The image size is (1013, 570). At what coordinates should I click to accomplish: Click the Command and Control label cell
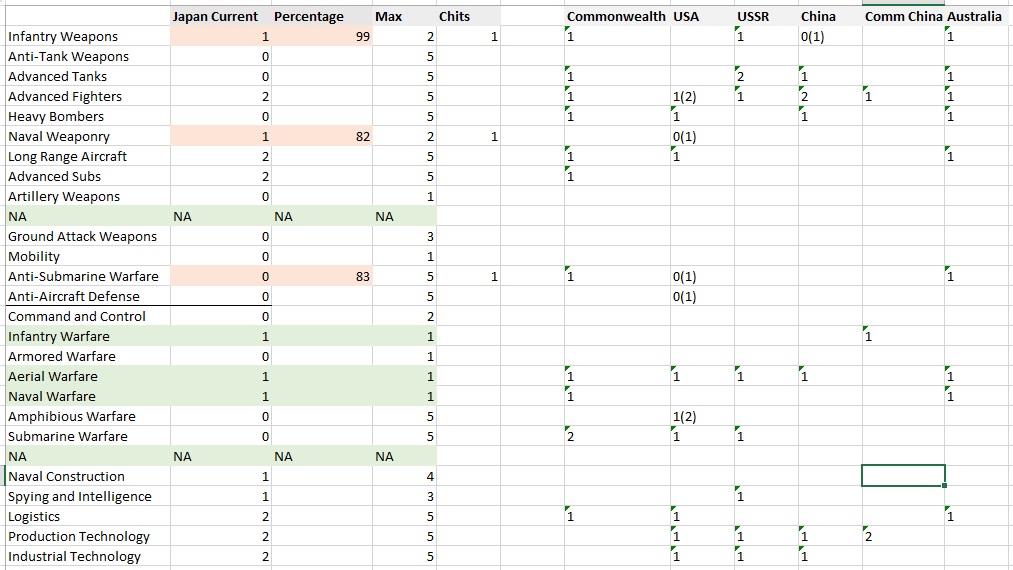(x=77, y=317)
